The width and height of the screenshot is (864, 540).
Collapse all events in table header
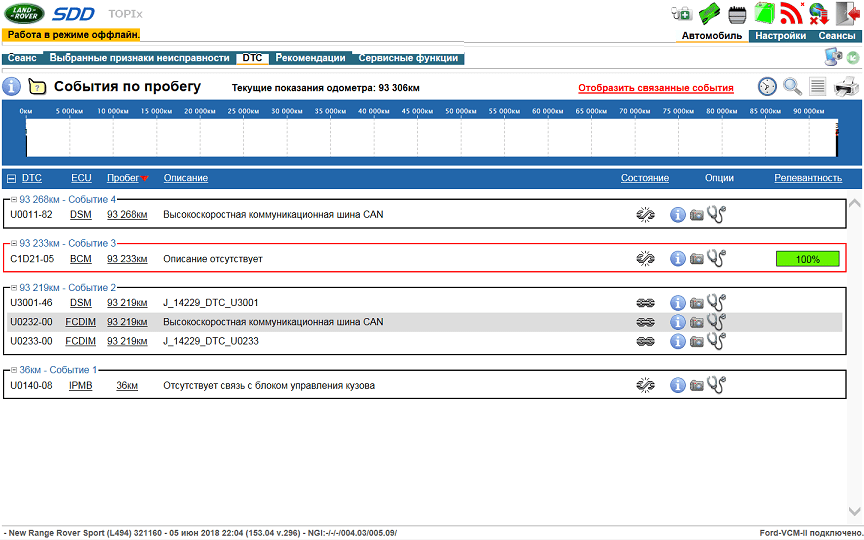[11, 179]
